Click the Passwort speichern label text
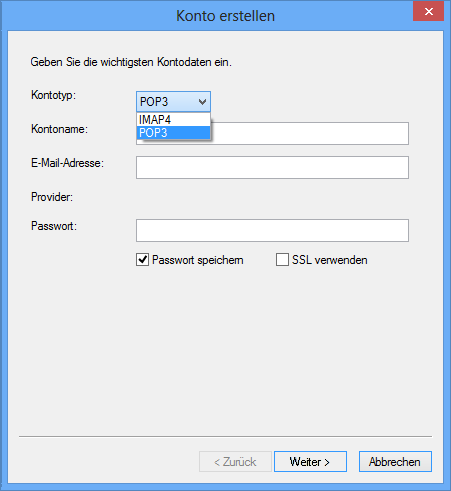 (x=198, y=260)
